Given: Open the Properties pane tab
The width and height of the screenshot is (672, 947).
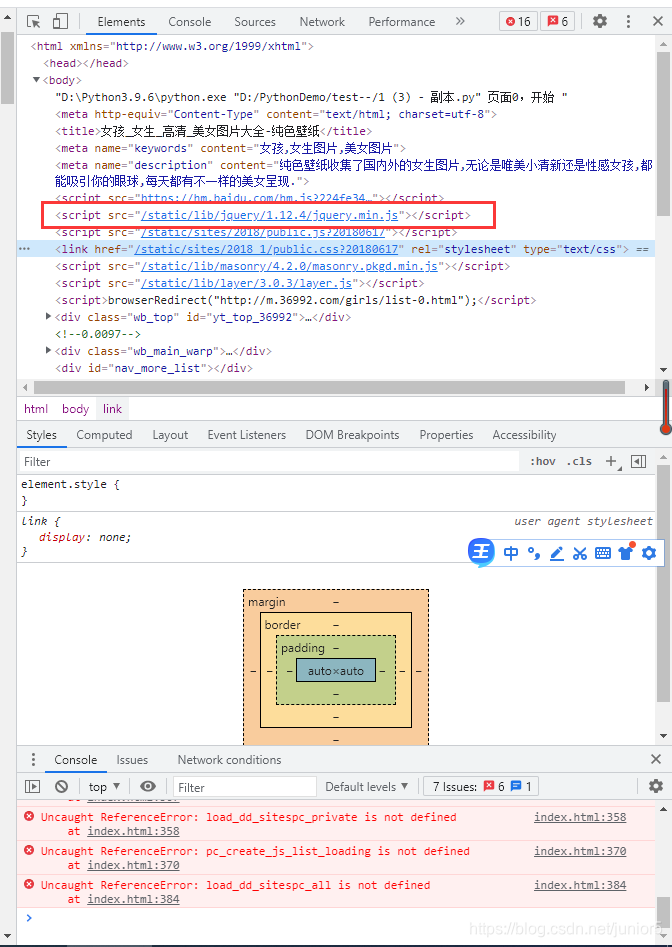Looking at the screenshot, I should tap(446, 435).
